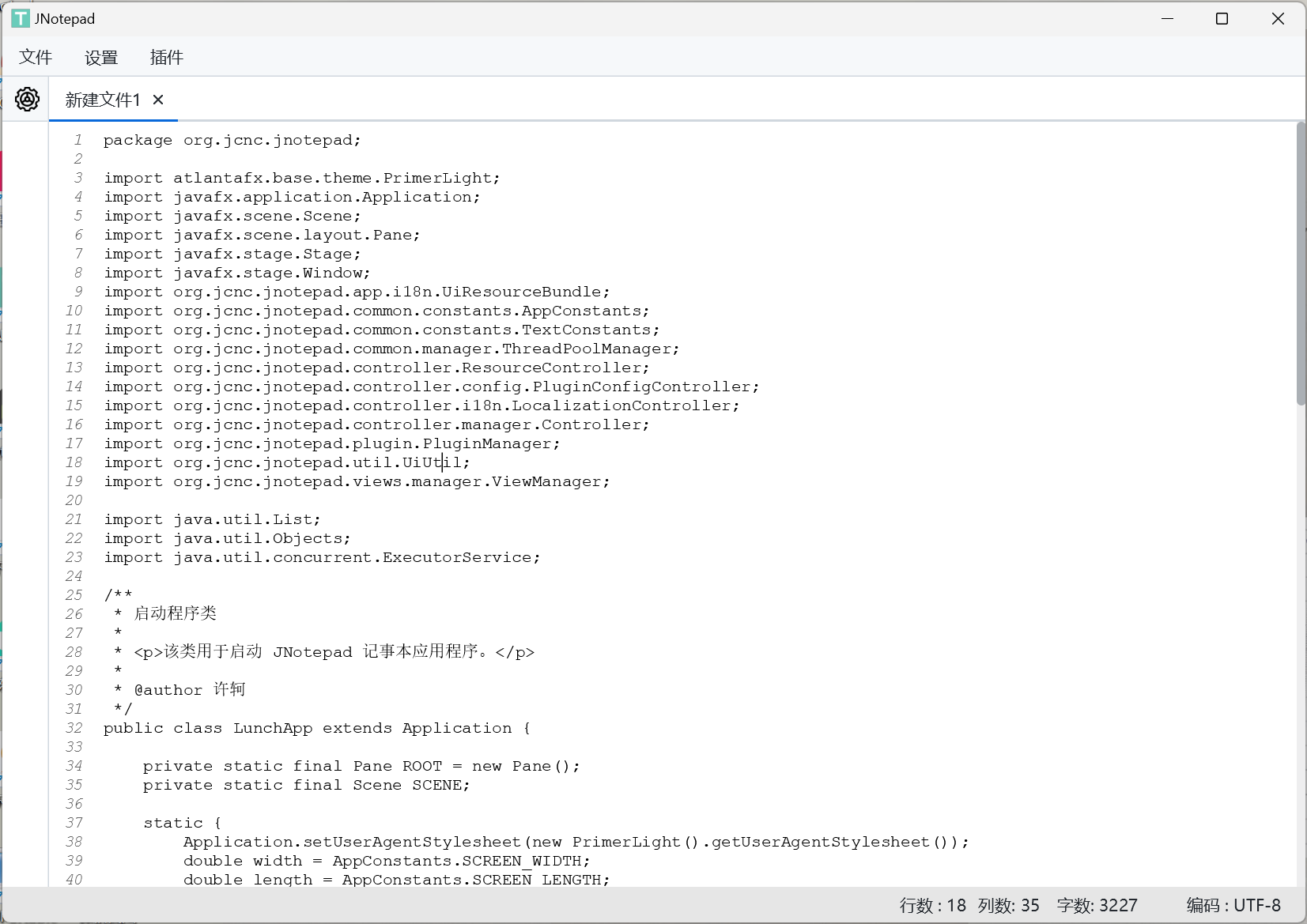Click the import java.util.List line
This screenshot has height=924, width=1307.
pyautogui.click(x=212, y=519)
